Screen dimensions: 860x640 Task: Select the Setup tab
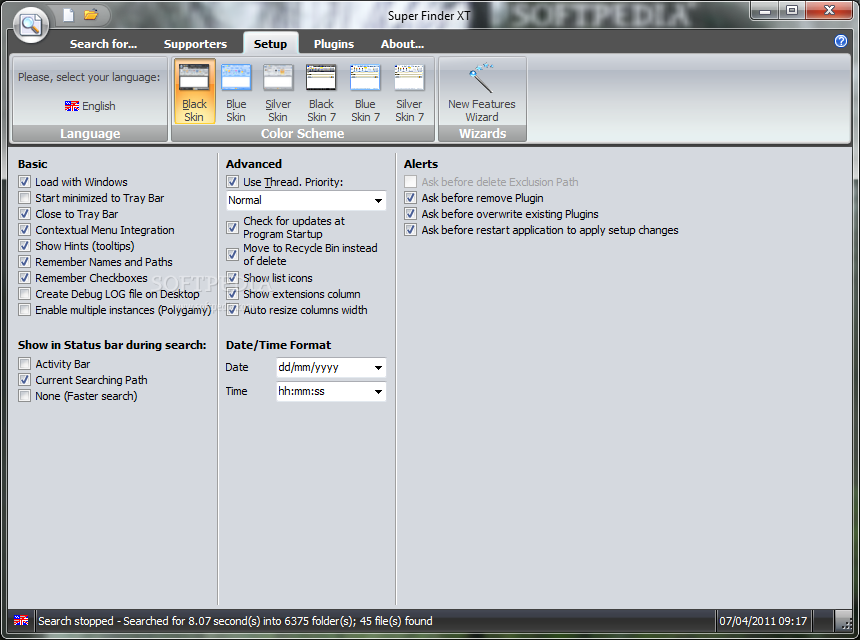coord(270,44)
